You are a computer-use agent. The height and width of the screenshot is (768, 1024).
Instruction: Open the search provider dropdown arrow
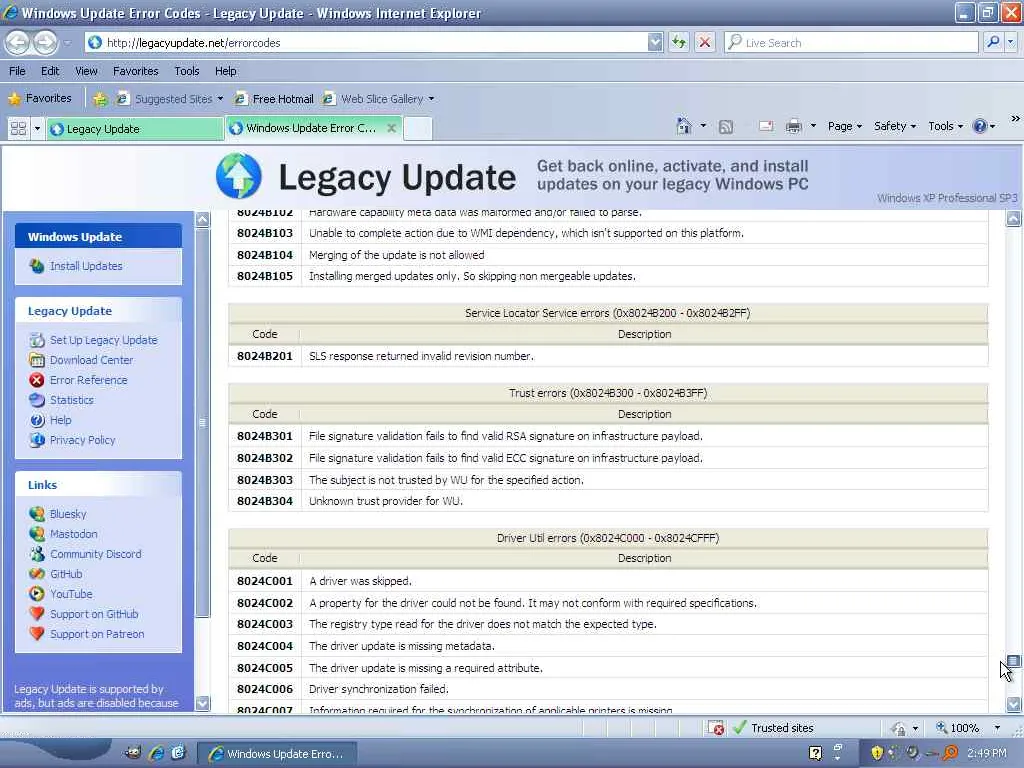pos(1011,42)
